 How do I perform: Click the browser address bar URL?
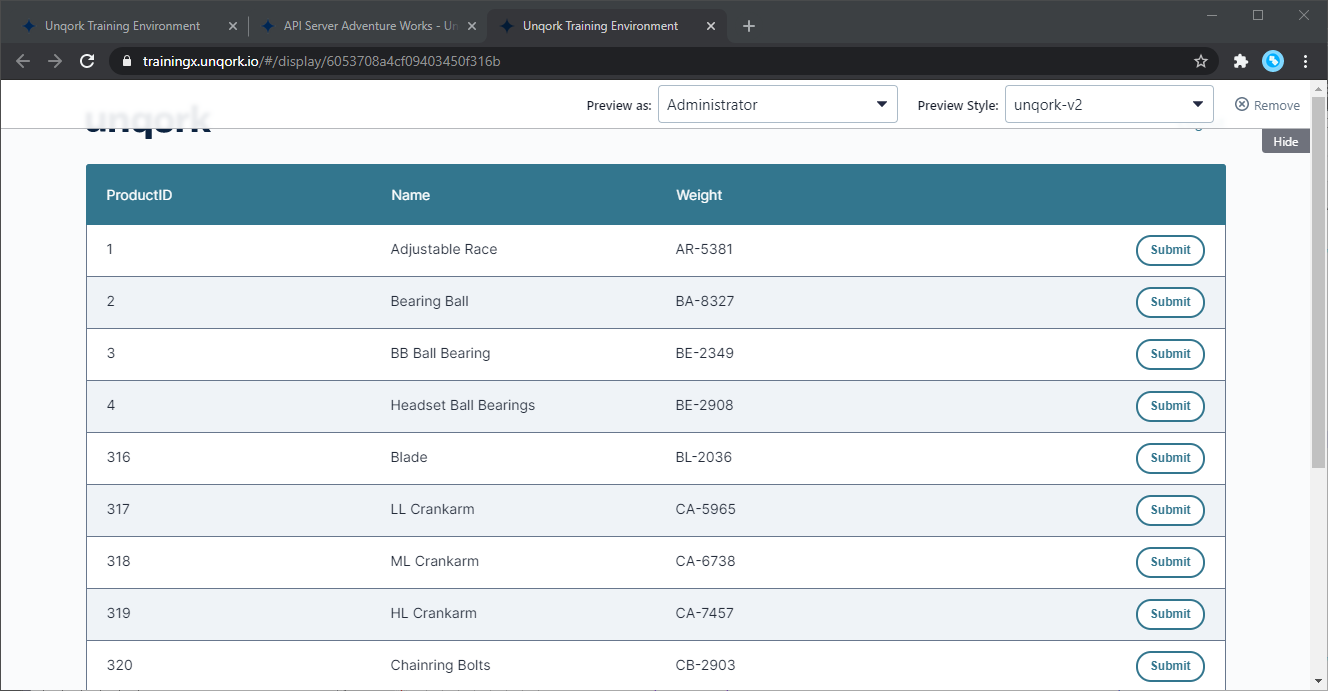(x=320, y=61)
